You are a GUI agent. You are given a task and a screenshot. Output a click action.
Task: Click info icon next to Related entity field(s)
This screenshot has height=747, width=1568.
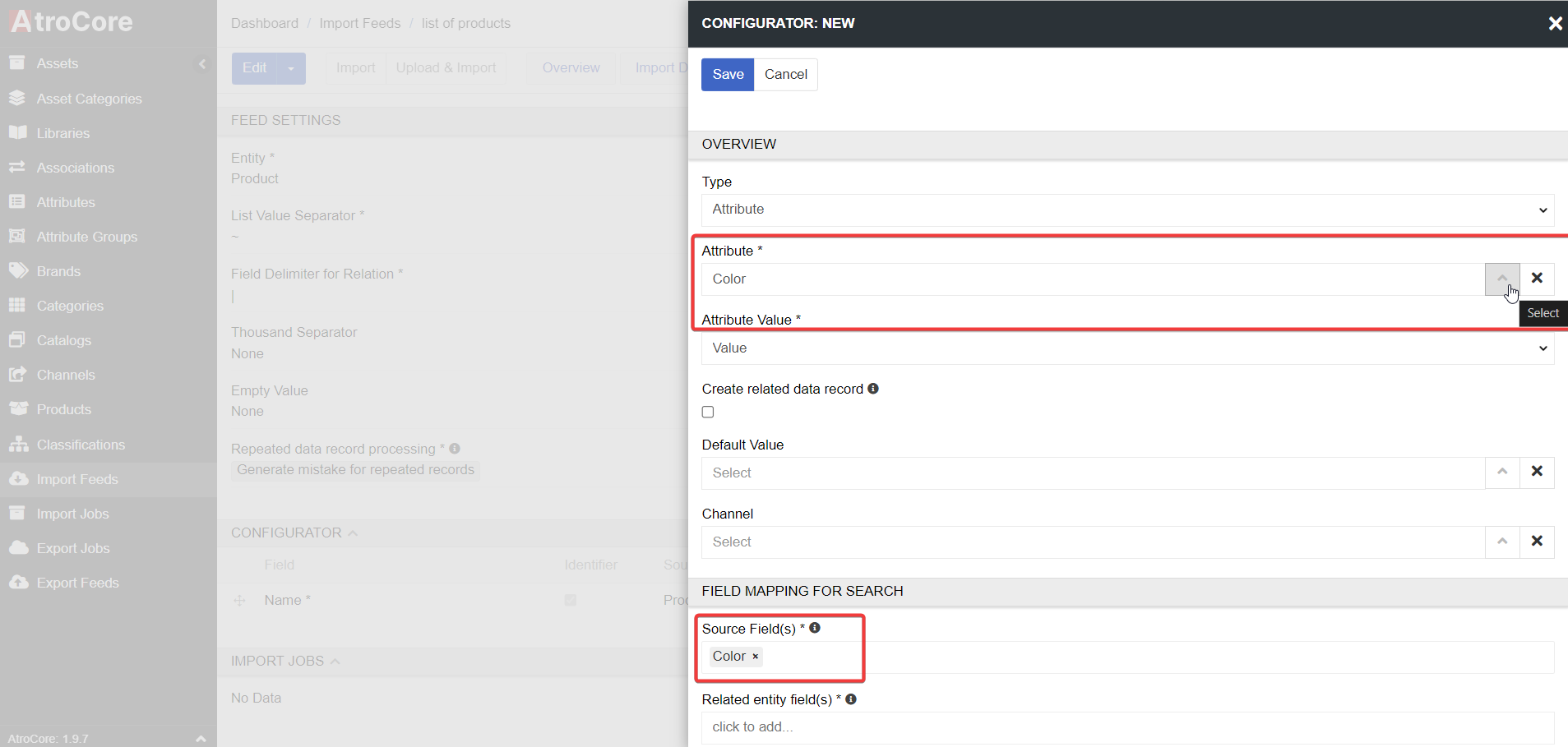851,699
